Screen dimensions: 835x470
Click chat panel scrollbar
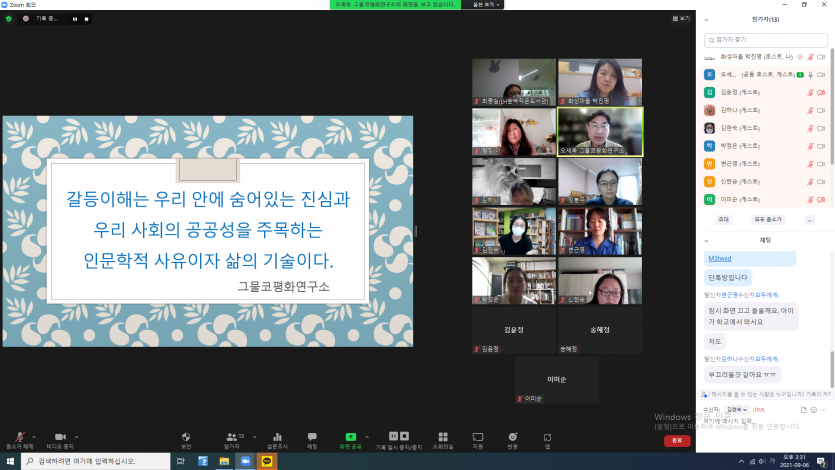pyautogui.click(x=832, y=367)
